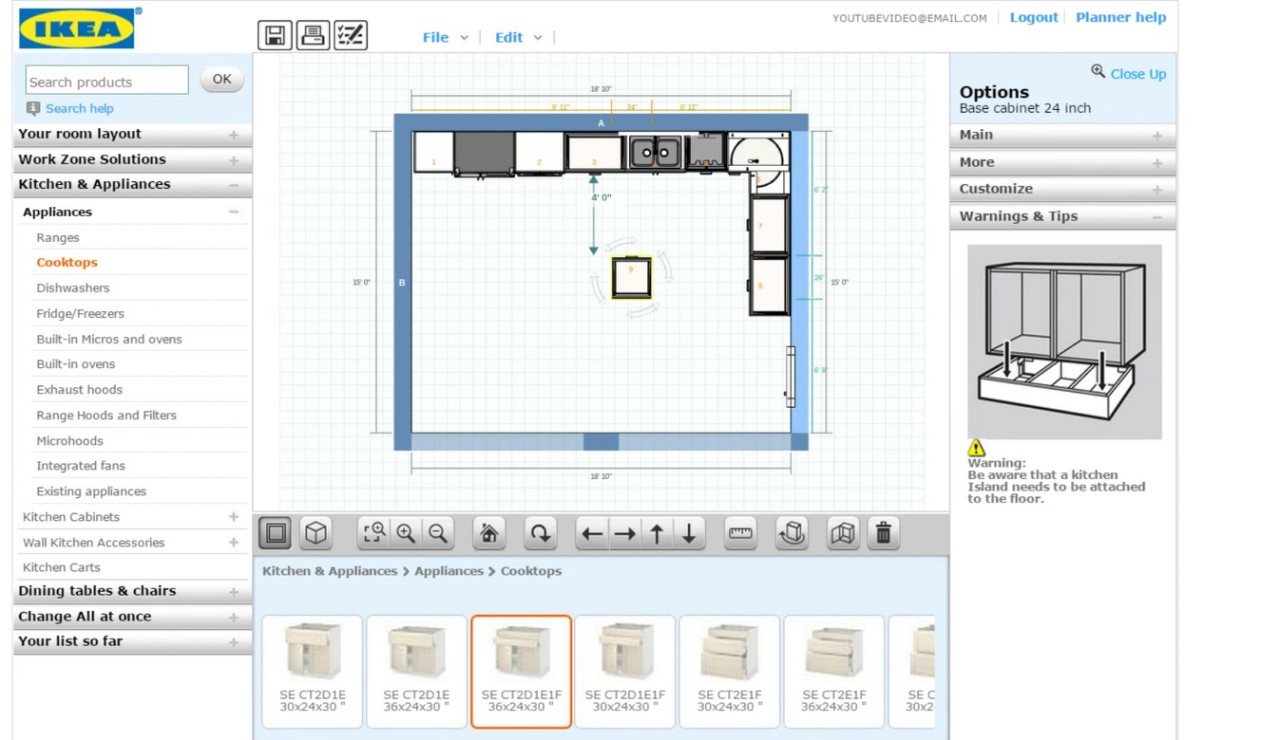Select Dishwashers category
This screenshot has height=740, width=1280.
tap(73, 288)
